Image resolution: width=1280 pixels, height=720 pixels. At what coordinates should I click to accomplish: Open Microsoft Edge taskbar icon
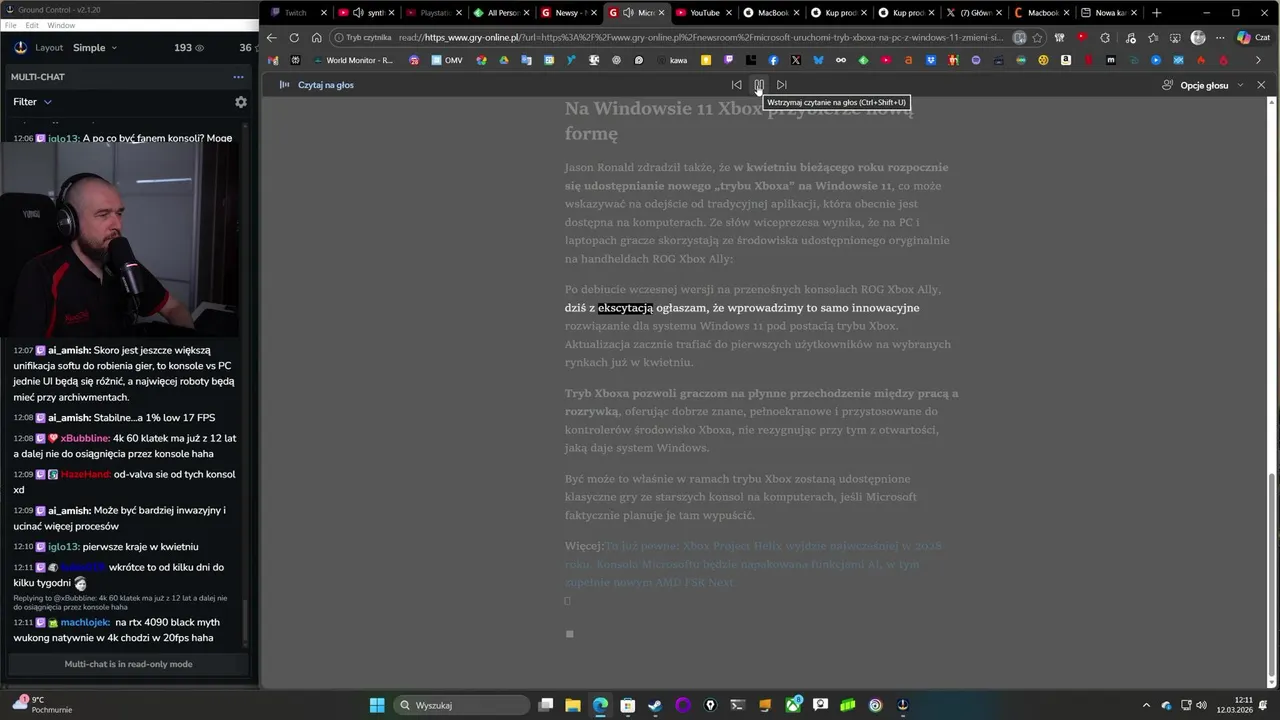coord(600,705)
